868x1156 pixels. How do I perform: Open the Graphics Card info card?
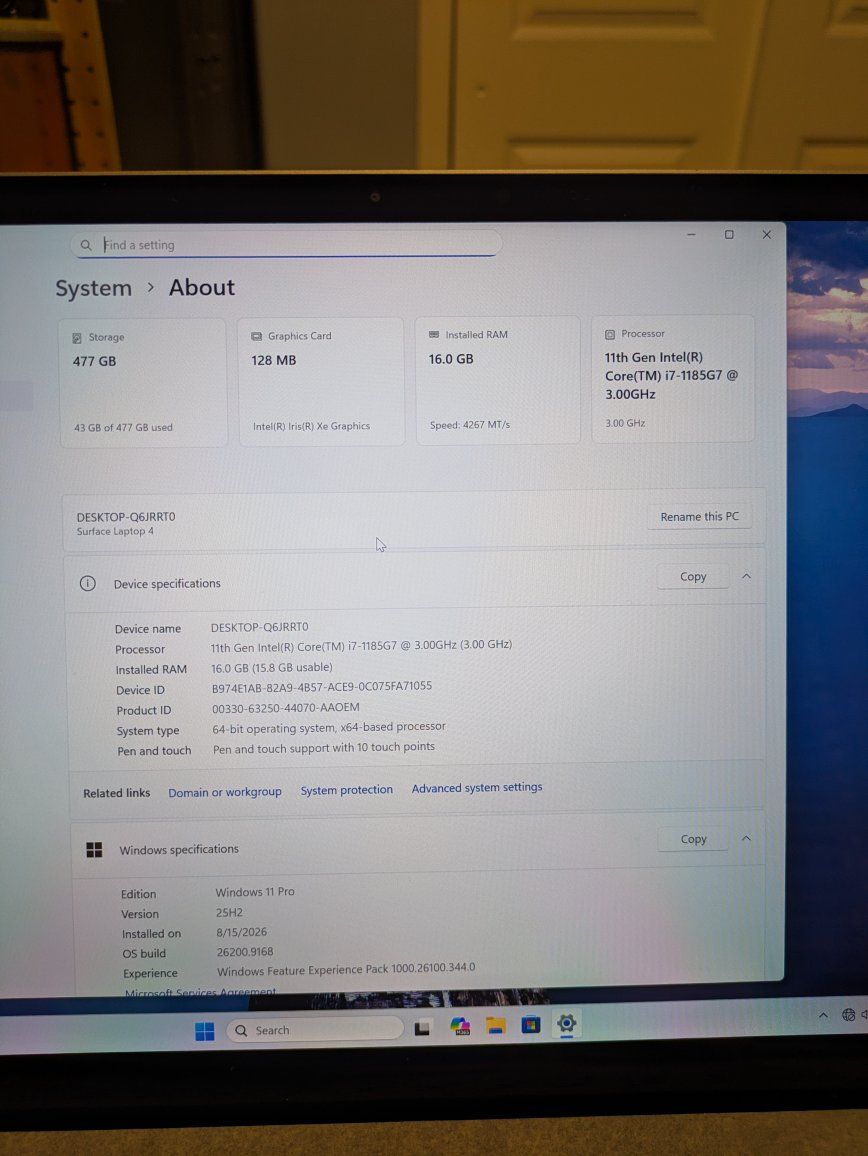[x=321, y=381]
